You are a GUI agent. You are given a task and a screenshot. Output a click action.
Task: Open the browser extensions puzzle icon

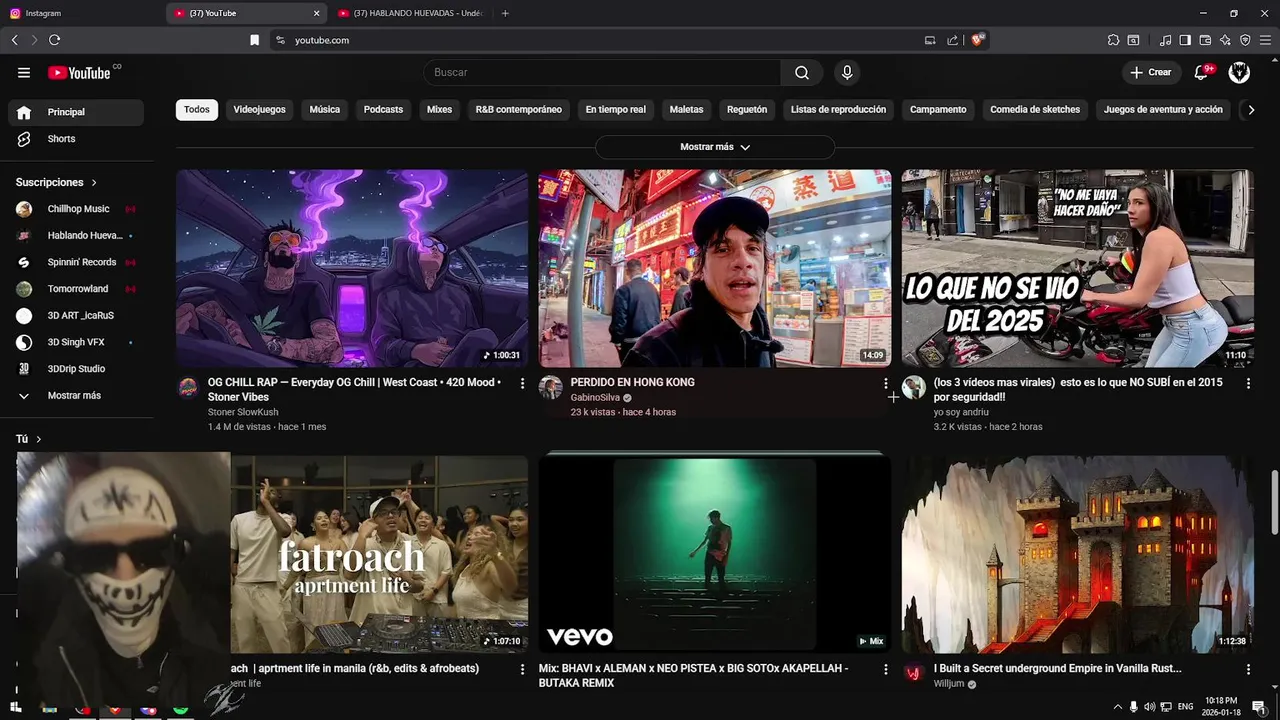point(1113,40)
